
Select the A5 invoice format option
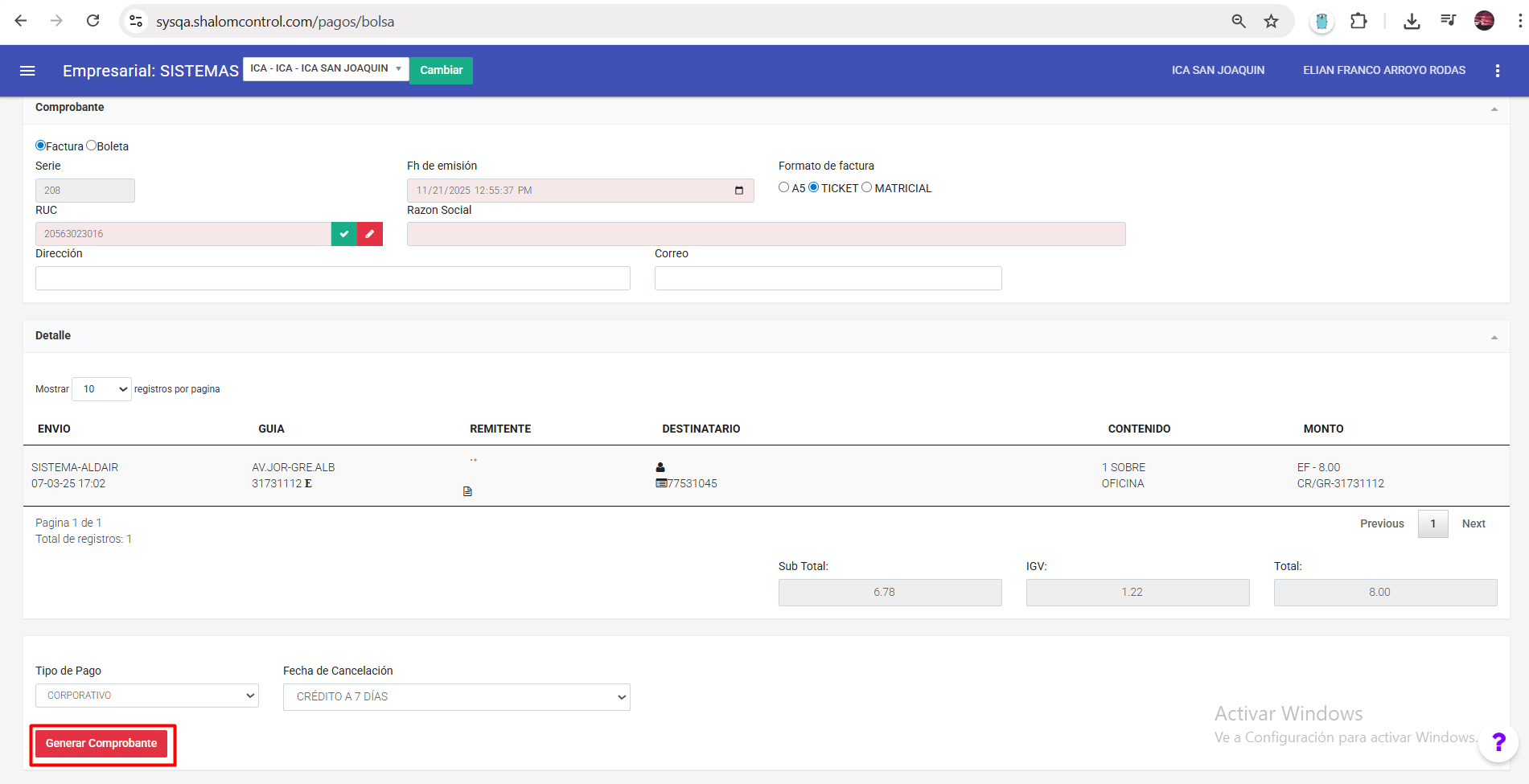tap(783, 187)
